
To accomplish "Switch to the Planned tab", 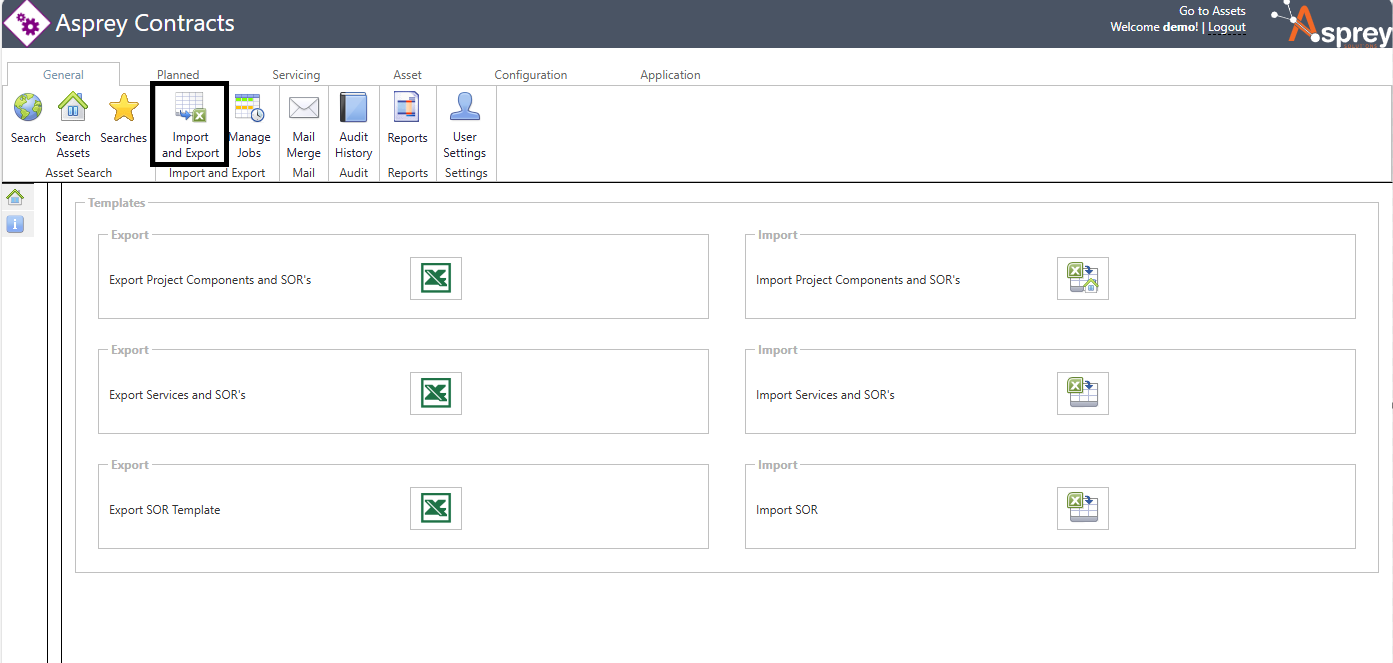I will [178, 75].
